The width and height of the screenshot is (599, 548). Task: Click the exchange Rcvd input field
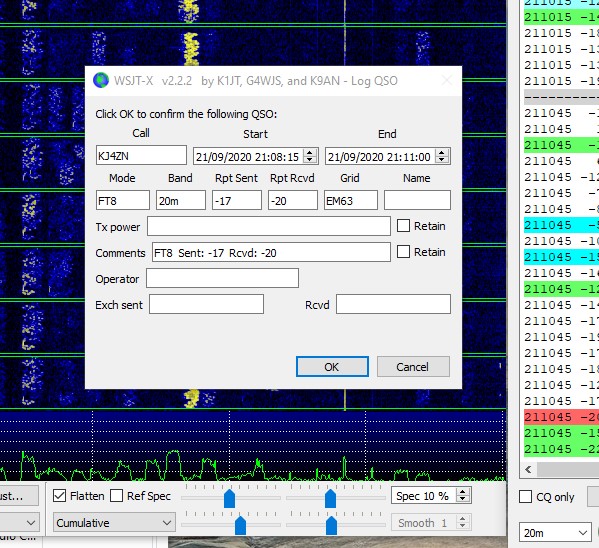pos(393,304)
